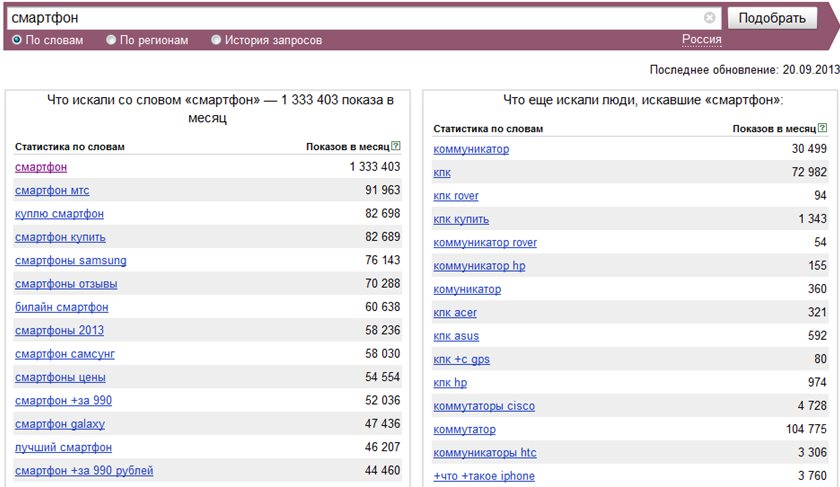Open the 'смартфон купить' link

pyautogui.click(x=60, y=237)
